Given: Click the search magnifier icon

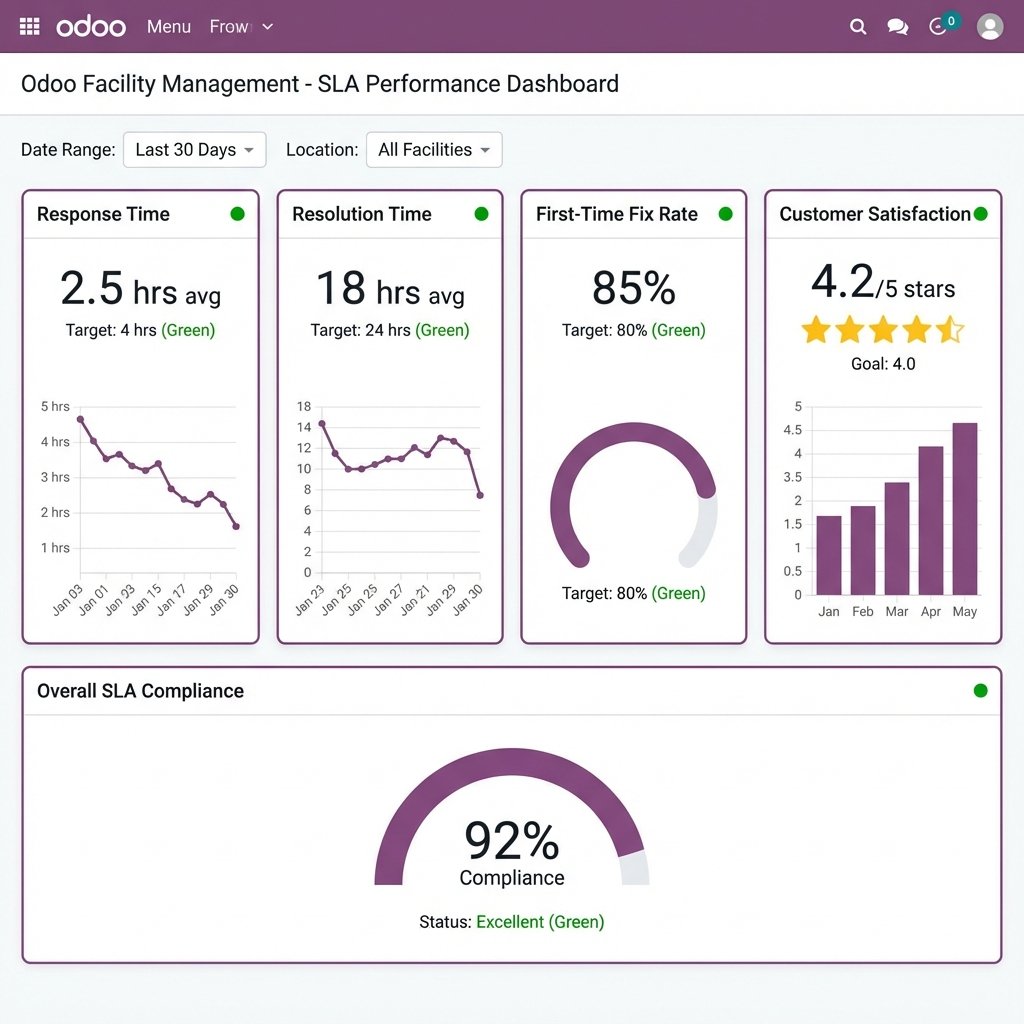Looking at the screenshot, I should click(858, 27).
